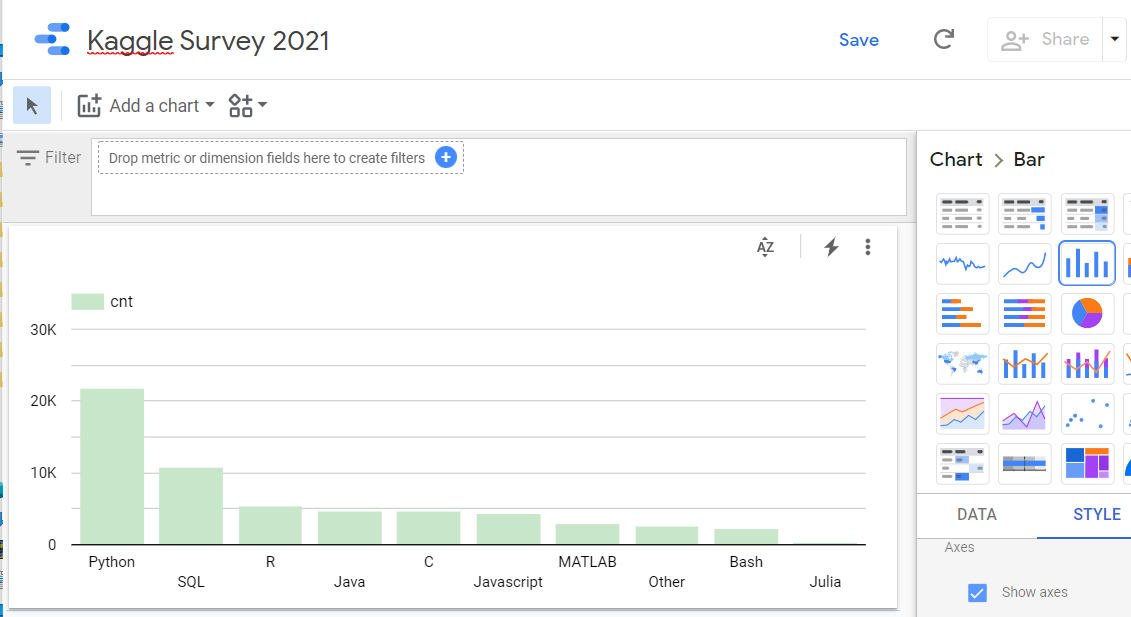Viewport: 1131px width, 617px height.
Task: Pick the table with heatmap chart type
Action: coord(1087,214)
